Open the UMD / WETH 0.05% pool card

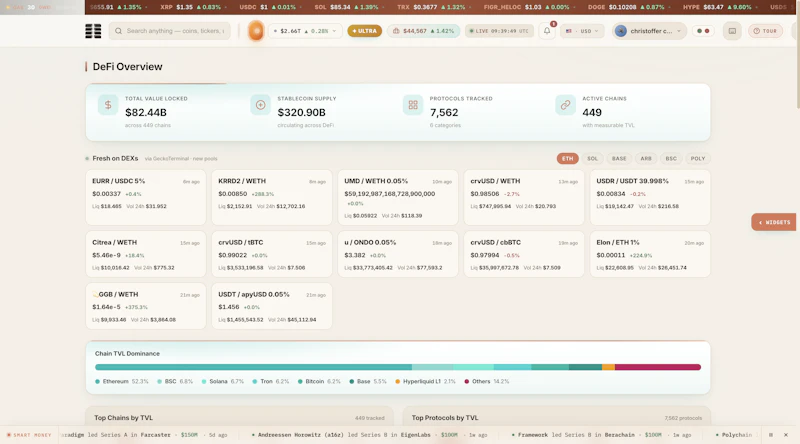tap(398, 198)
